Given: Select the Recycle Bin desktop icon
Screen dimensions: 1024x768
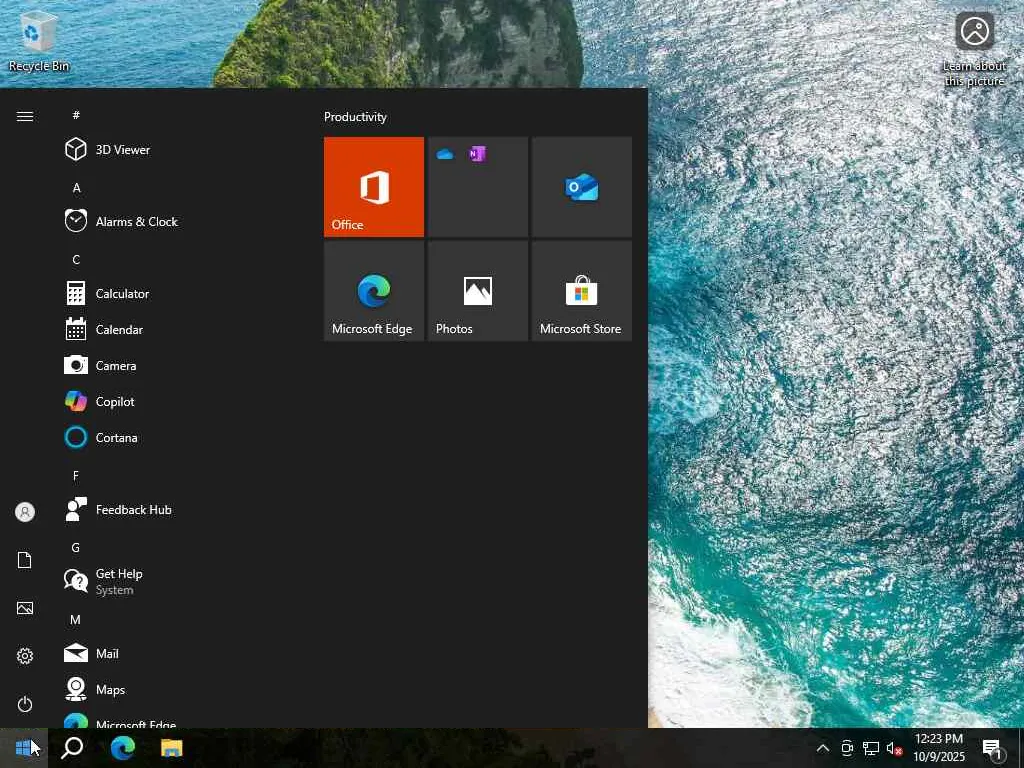Looking at the screenshot, I should point(39,42).
